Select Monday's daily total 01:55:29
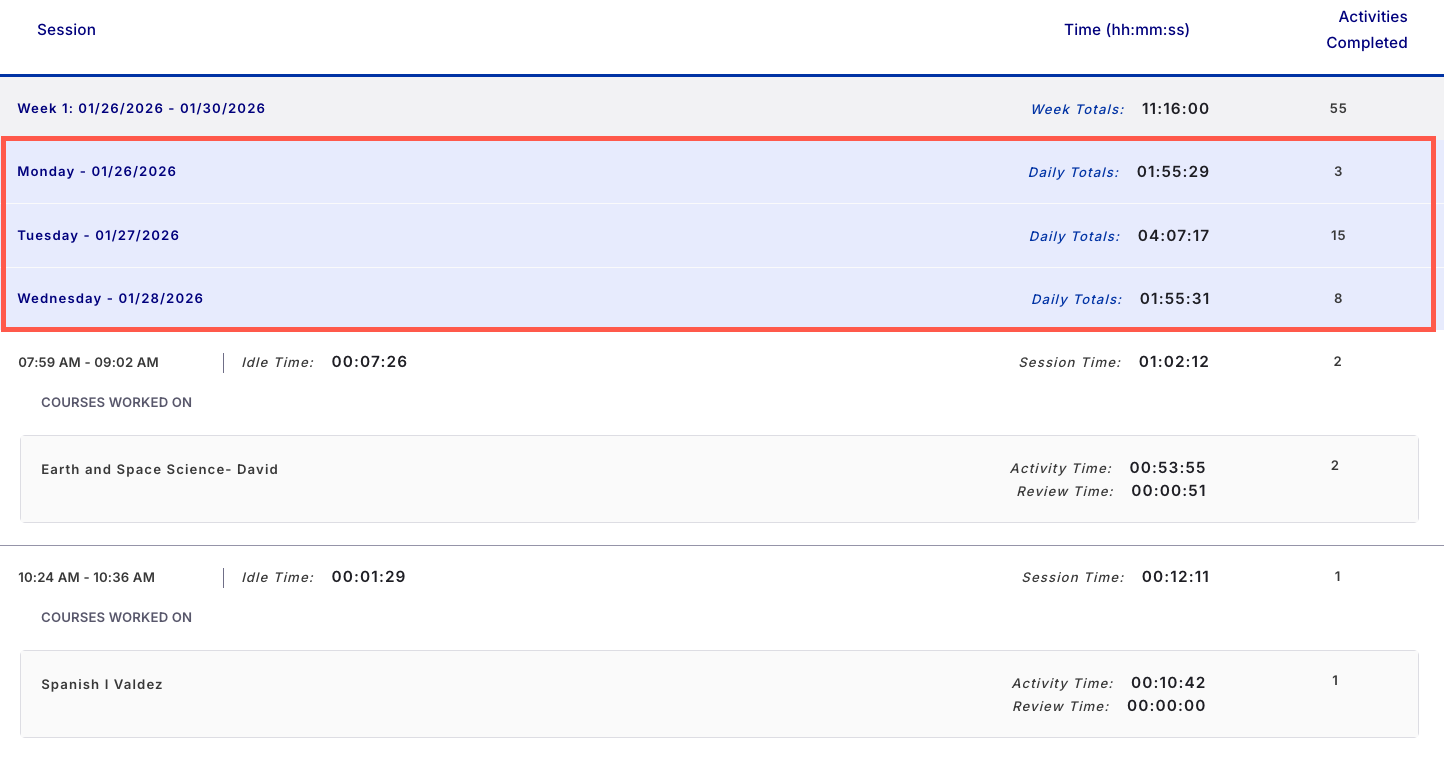Image resolution: width=1444 pixels, height=760 pixels. tap(1173, 172)
